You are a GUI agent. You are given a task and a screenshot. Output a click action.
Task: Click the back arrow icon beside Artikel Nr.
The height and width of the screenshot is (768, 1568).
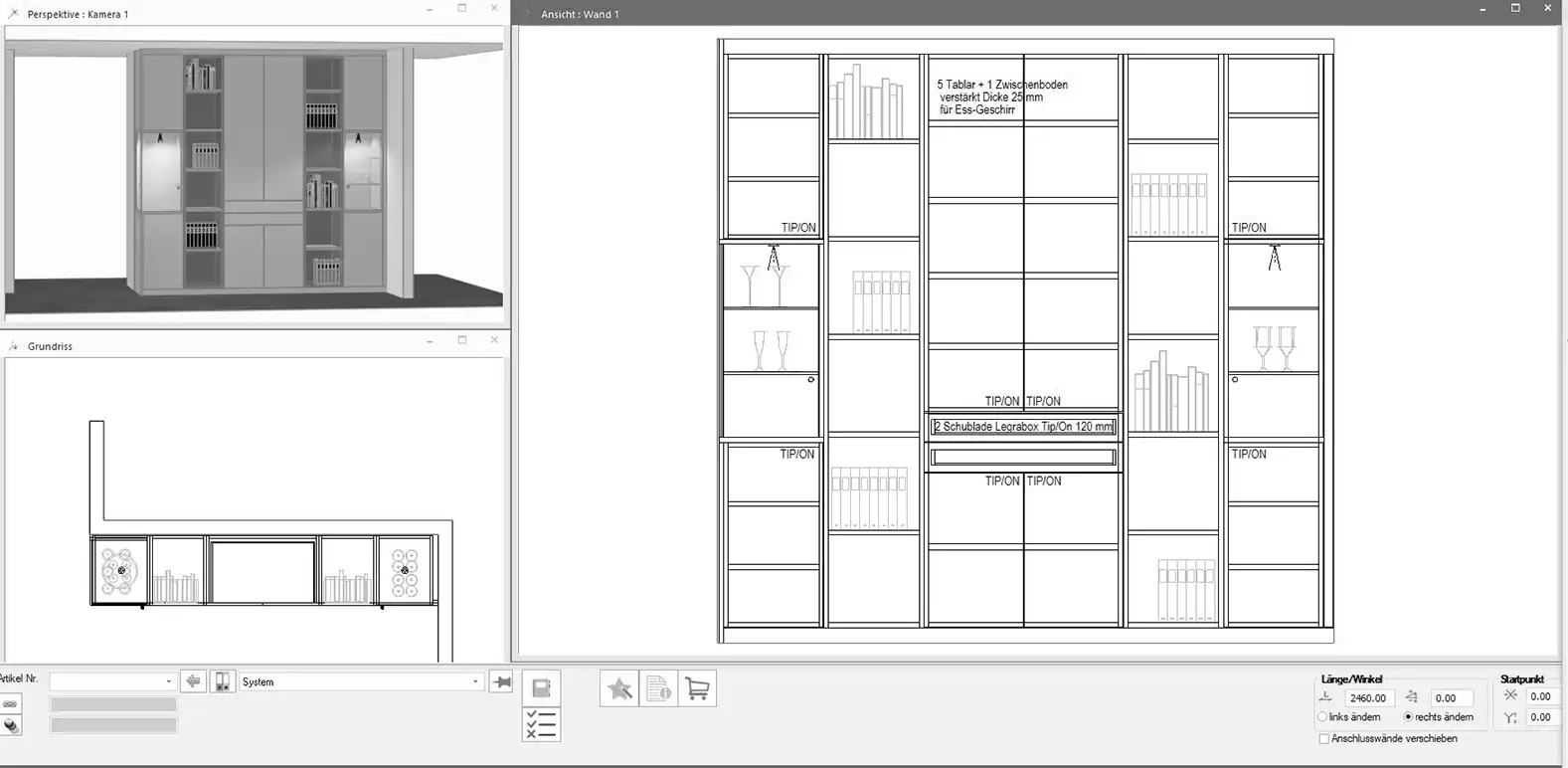point(193,681)
